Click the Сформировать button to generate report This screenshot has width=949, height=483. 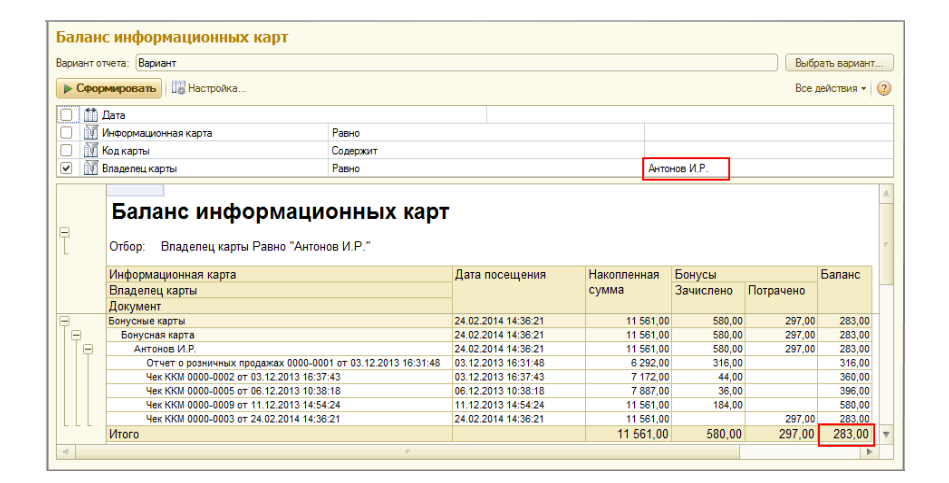tap(108, 89)
